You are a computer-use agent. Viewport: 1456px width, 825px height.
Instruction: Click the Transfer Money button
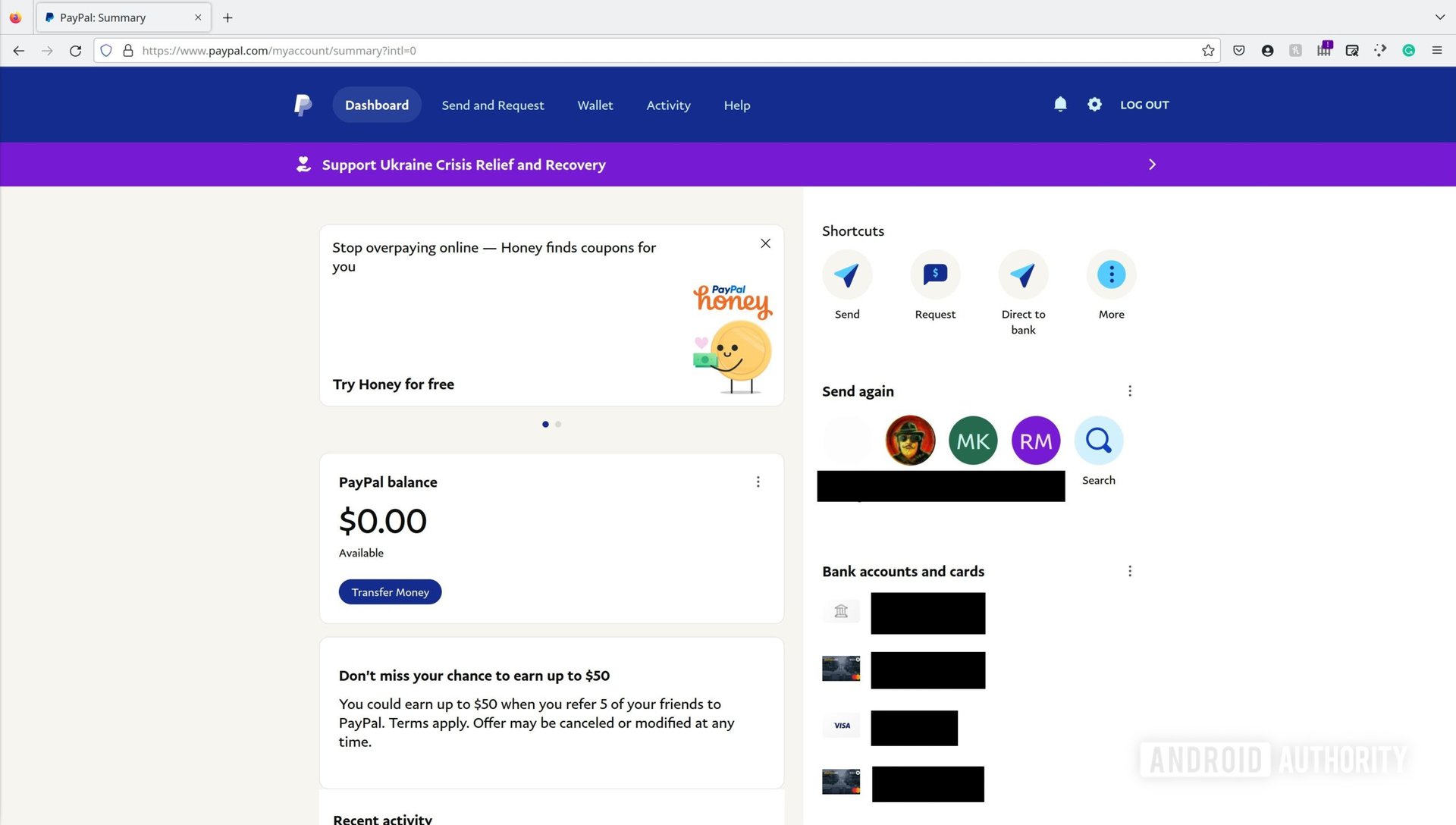click(x=390, y=591)
